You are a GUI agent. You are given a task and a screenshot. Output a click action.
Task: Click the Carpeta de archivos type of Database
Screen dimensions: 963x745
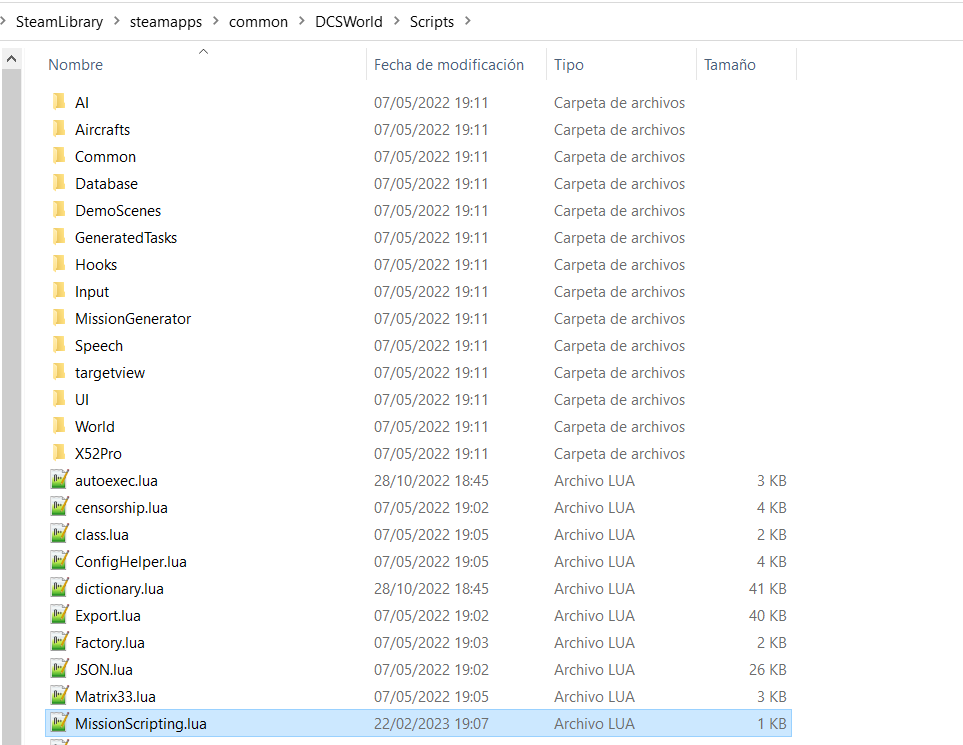tap(619, 184)
